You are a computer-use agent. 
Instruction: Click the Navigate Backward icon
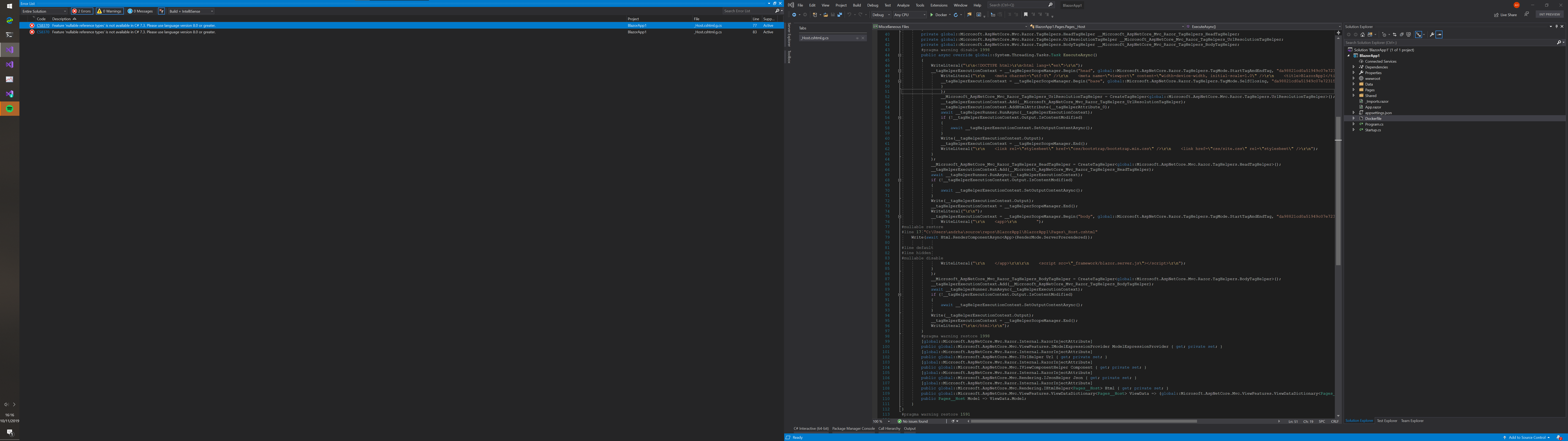tap(794, 15)
